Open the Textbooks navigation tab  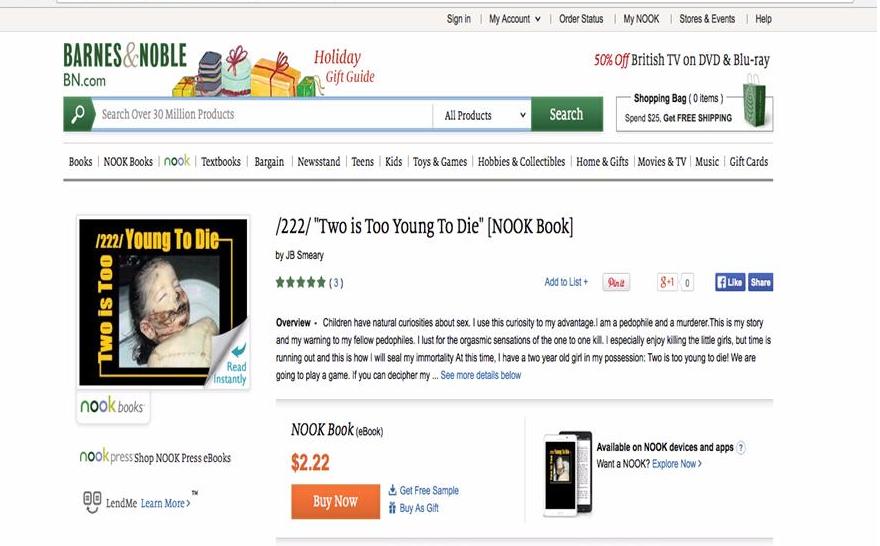tap(221, 162)
